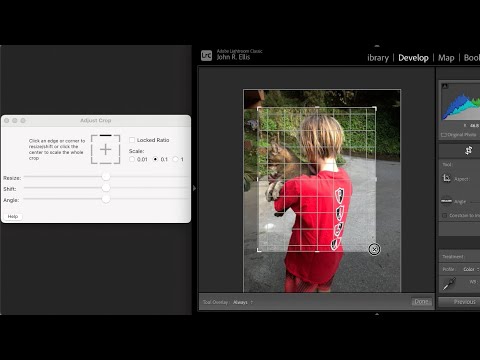This screenshot has height=360, width=480.
Task: Close the Adjust Crop window
Action: [x=7, y=120]
